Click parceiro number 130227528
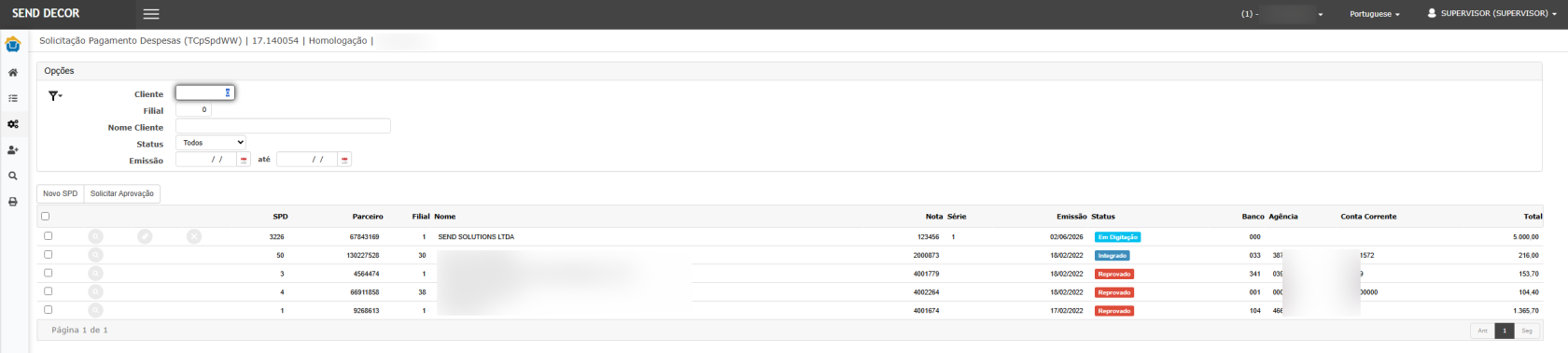 (x=363, y=256)
